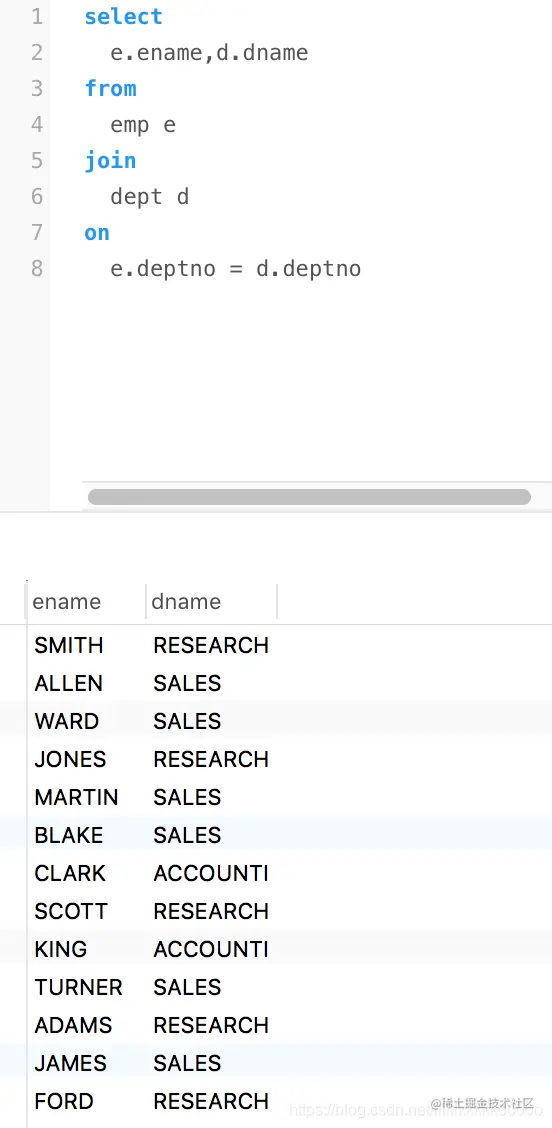
Task: Select the TURNER result cell
Action: (78, 987)
